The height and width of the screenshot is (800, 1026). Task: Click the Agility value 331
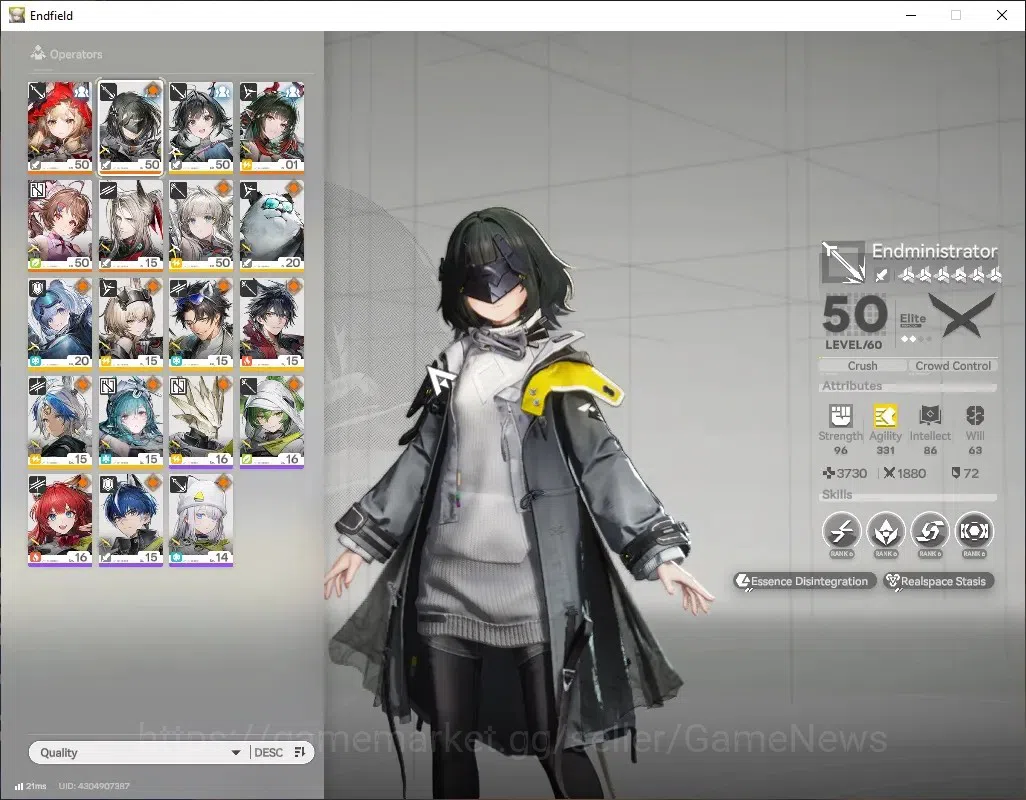(x=885, y=450)
